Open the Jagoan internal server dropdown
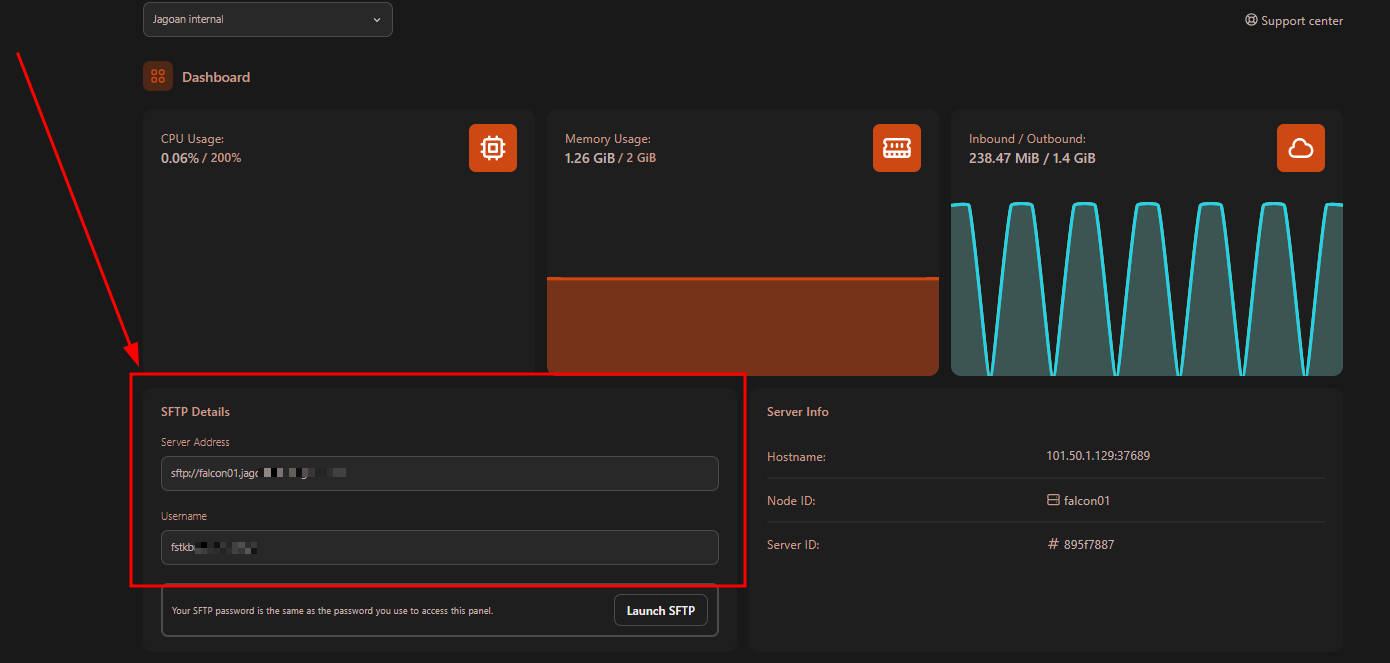The width and height of the screenshot is (1390, 663). 268,19
